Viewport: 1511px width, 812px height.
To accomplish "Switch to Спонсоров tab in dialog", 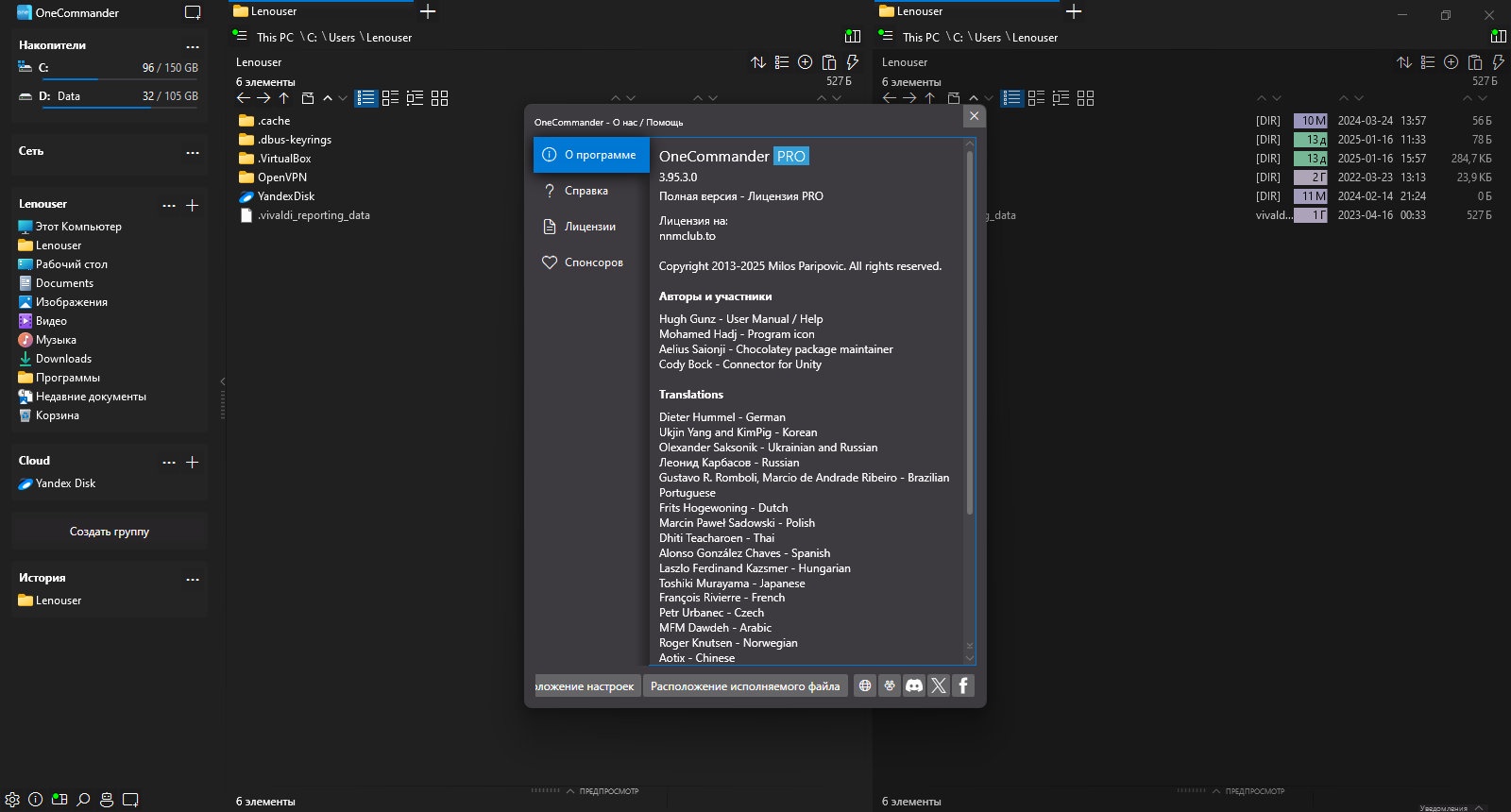I will coord(591,262).
